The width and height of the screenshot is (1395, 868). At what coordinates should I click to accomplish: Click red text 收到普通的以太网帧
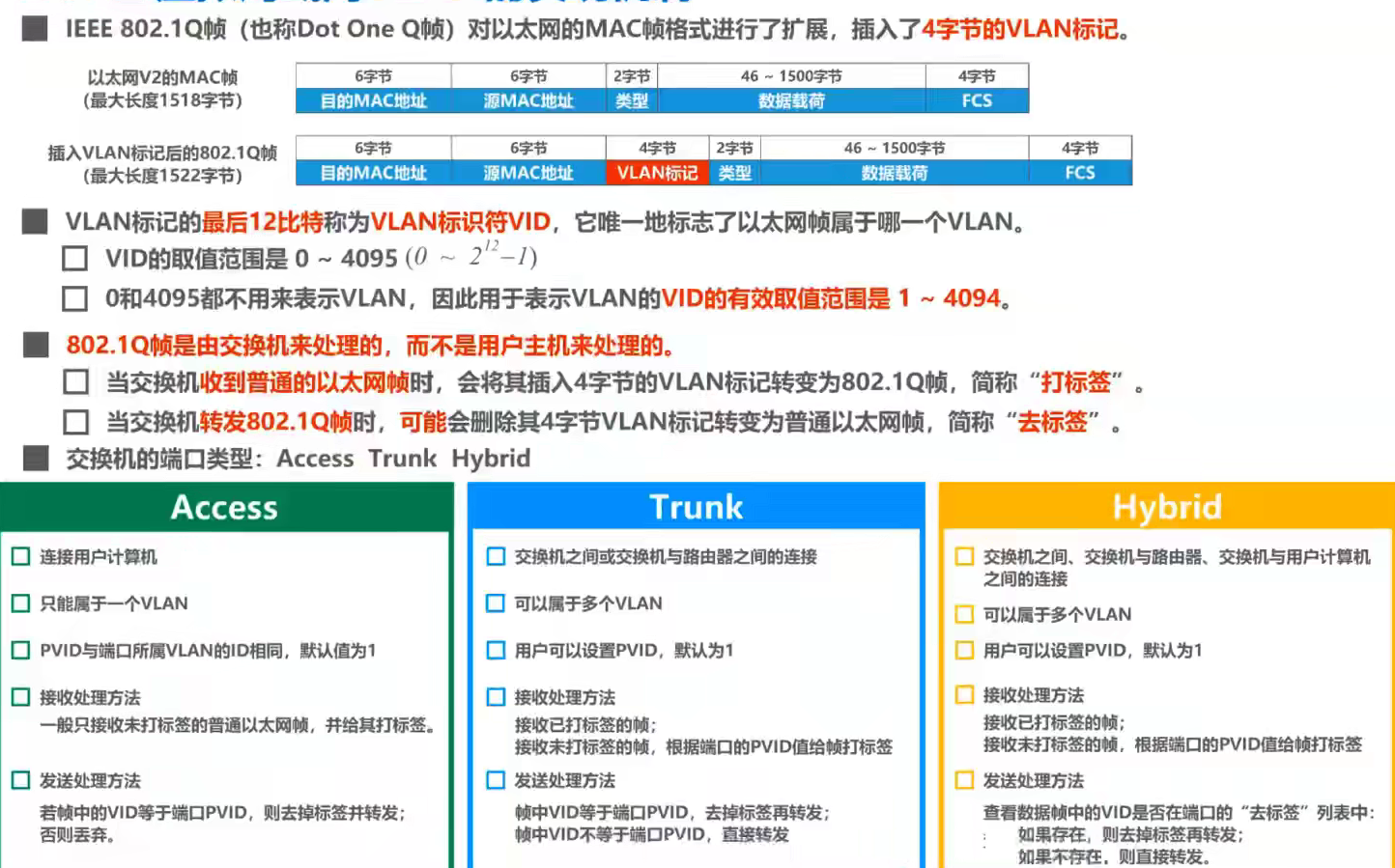[x=304, y=382]
